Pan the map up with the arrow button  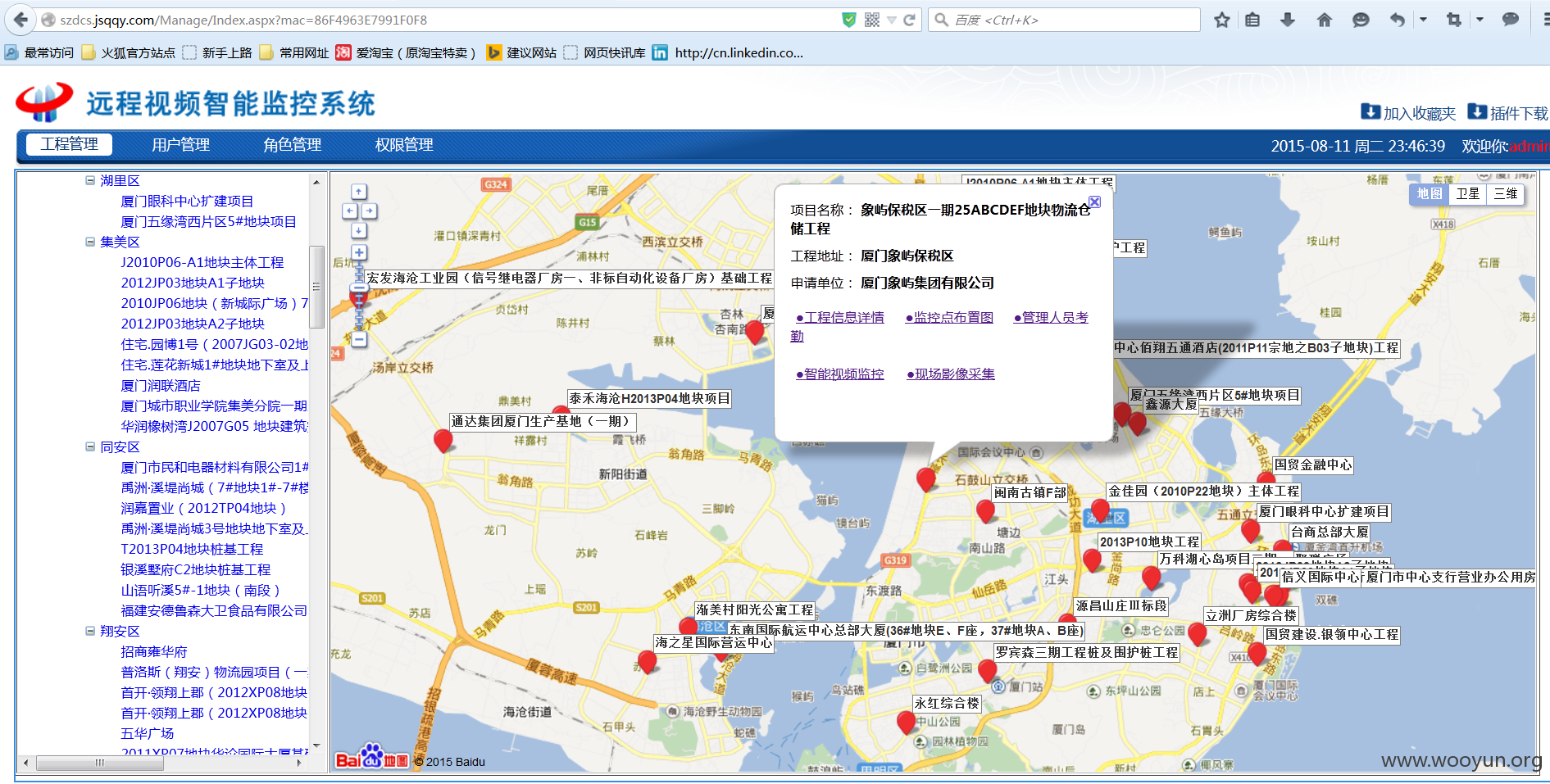coord(359,192)
